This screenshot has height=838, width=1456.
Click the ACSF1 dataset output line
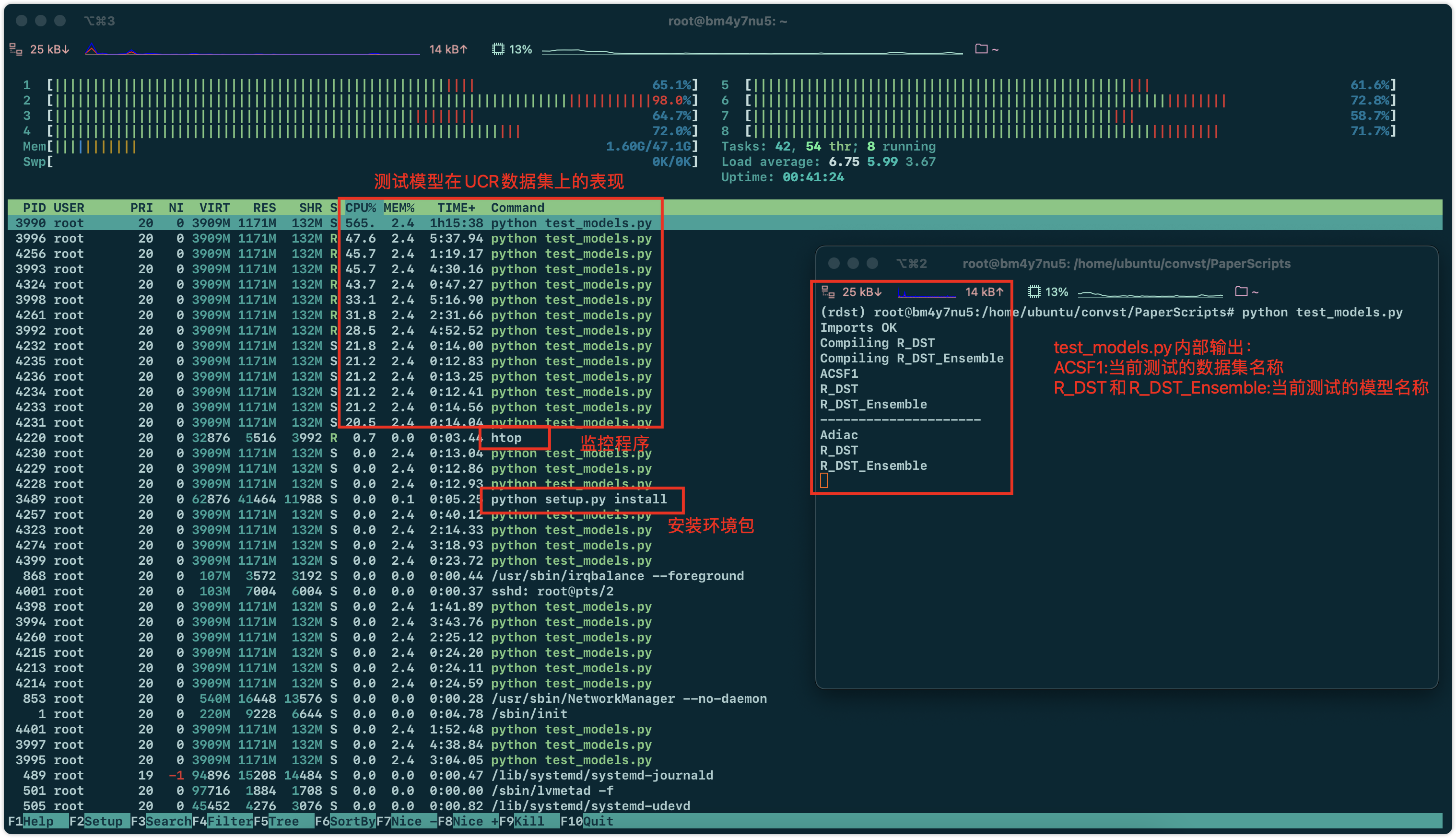point(839,373)
